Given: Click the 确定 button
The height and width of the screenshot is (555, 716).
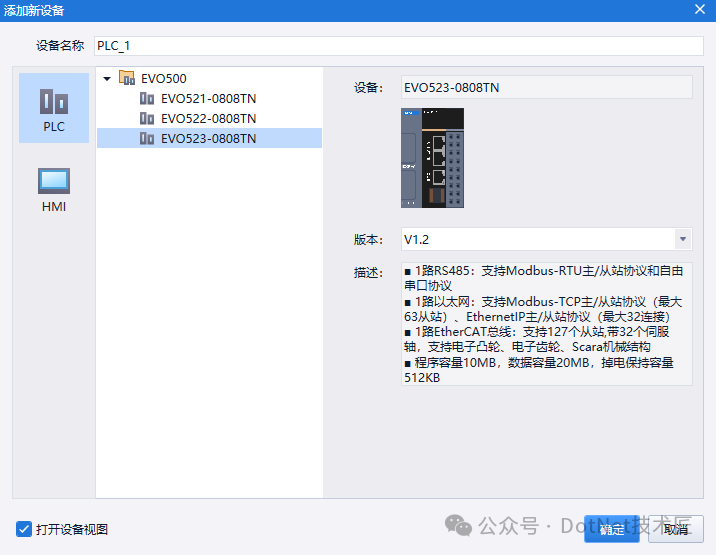Looking at the screenshot, I should (611, 529).
